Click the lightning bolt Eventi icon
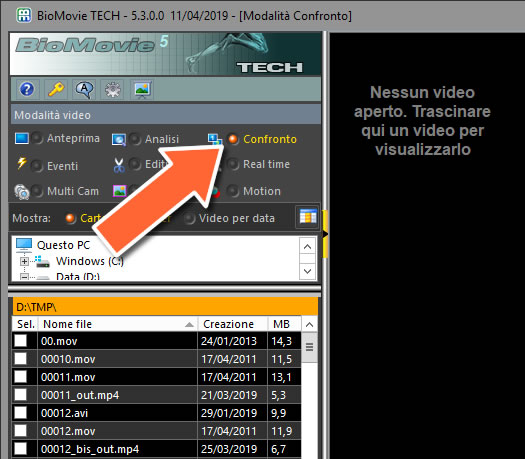 click(x=22, y=164)
